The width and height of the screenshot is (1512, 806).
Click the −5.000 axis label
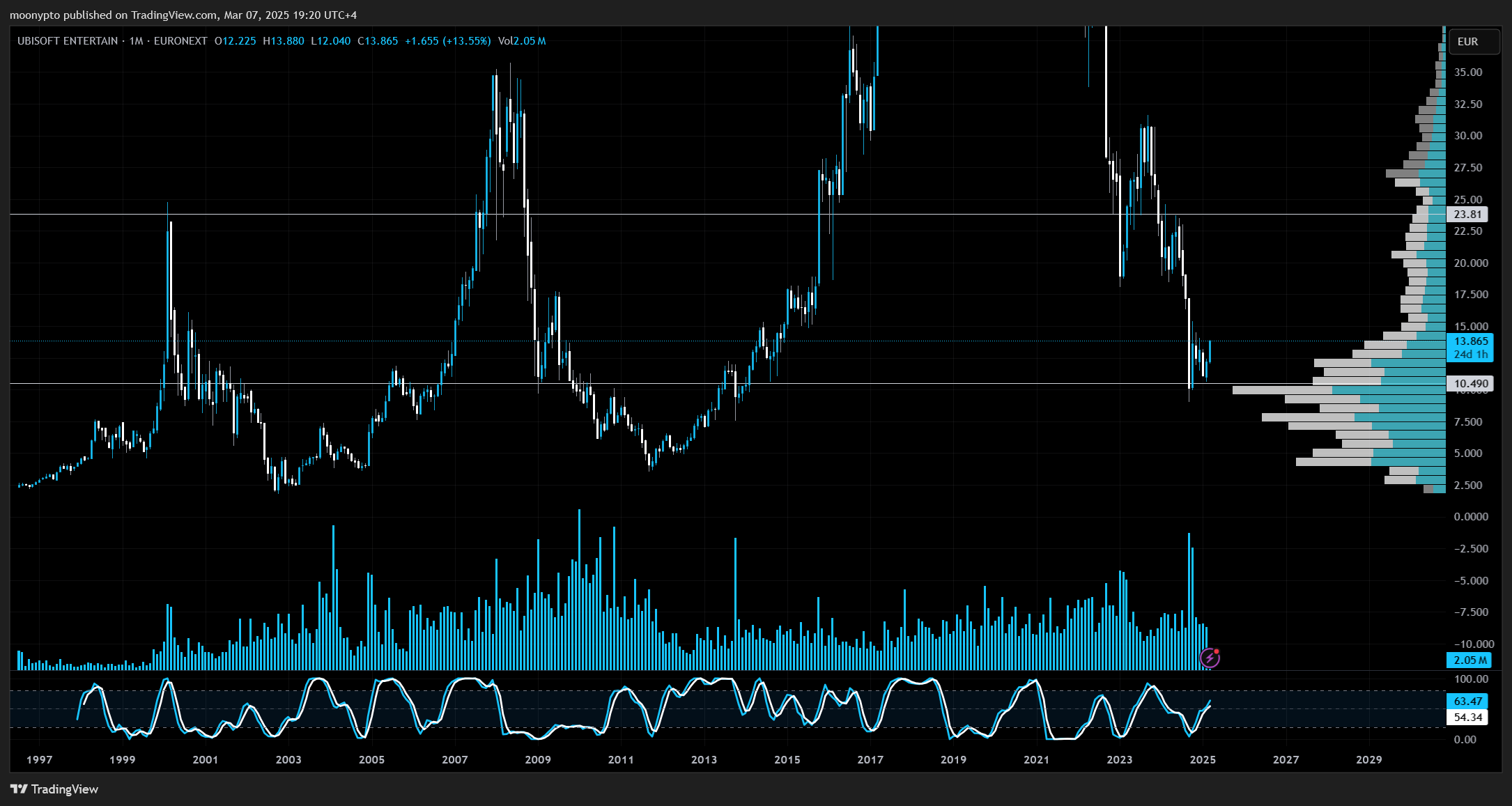1471,581
